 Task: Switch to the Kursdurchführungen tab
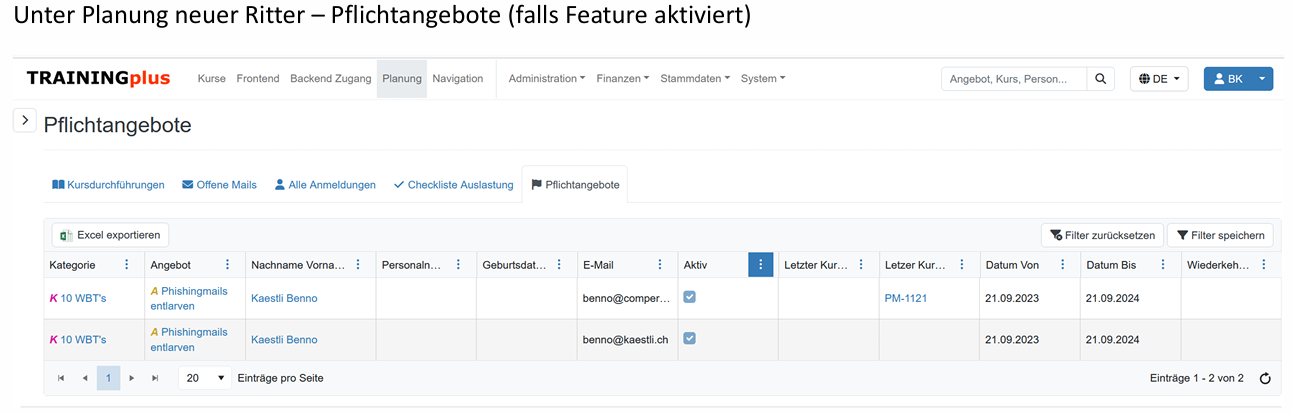pos(108,185)
